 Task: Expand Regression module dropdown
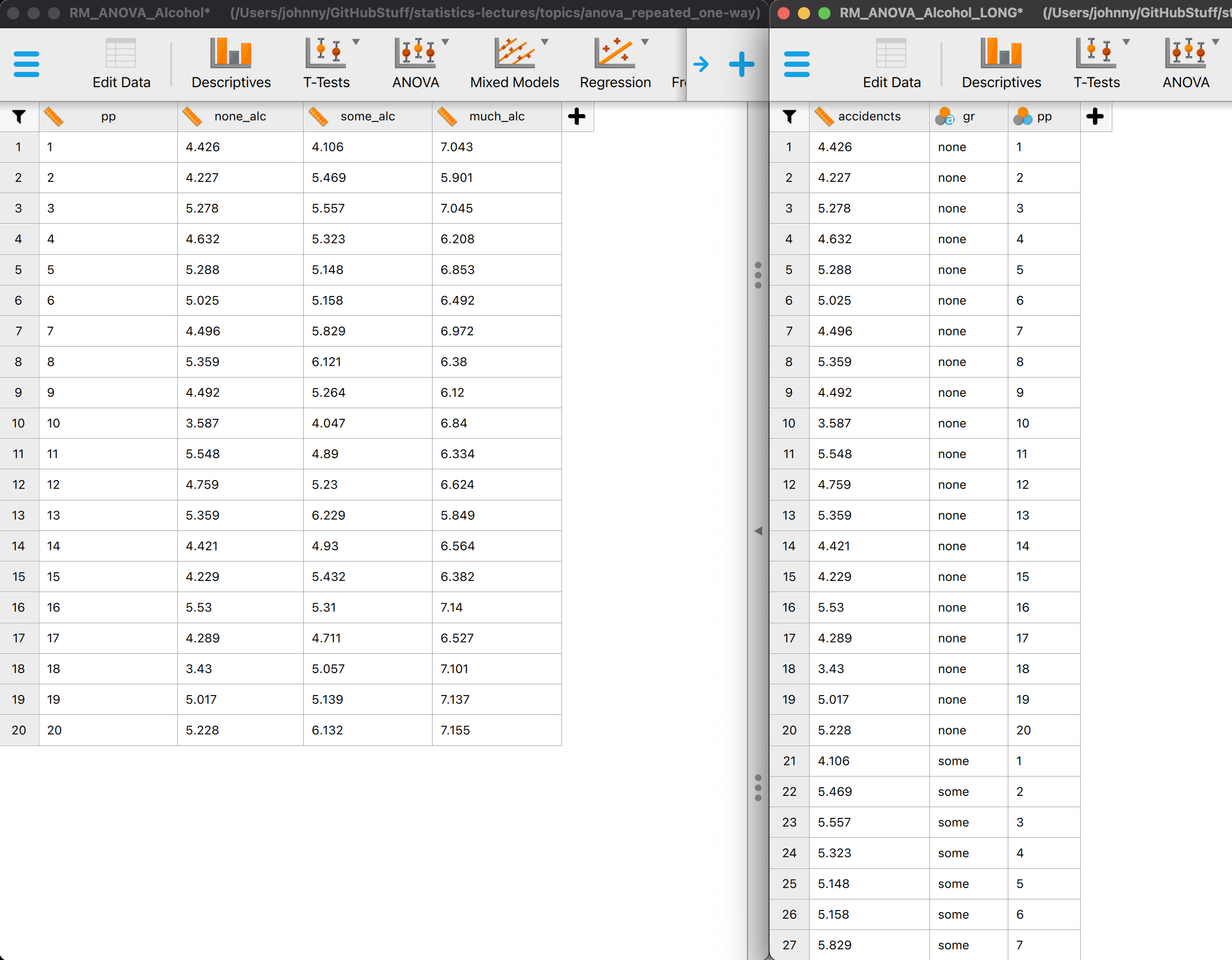tap(645, 42)
